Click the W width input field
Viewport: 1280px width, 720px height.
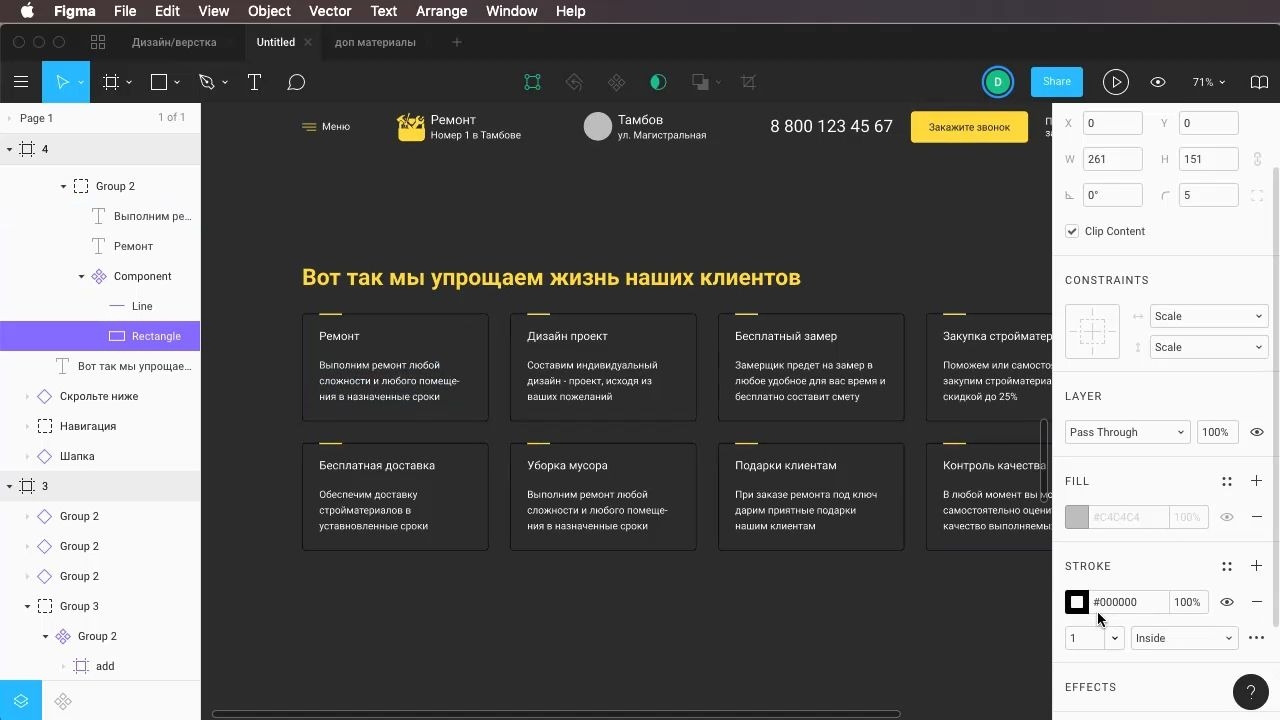click(1113, 159)
